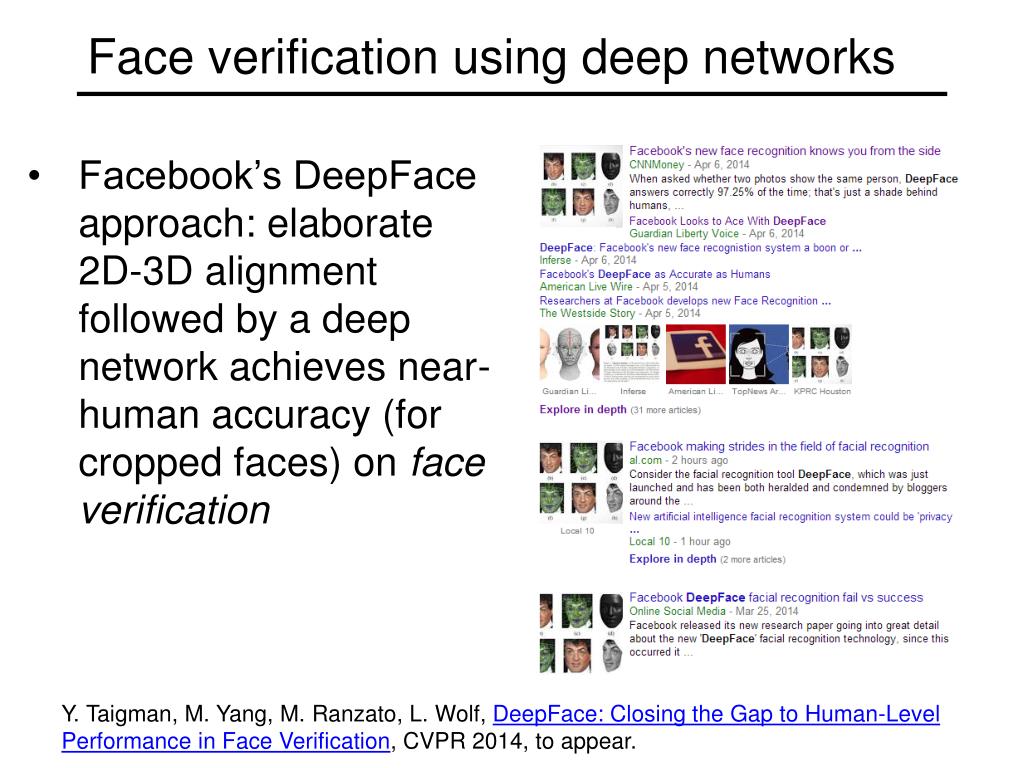The height and width of the screenshot is (768, 1024).
Task: Click the bullet text about Facebook's DeepFace approach
Action: (283, 343)
